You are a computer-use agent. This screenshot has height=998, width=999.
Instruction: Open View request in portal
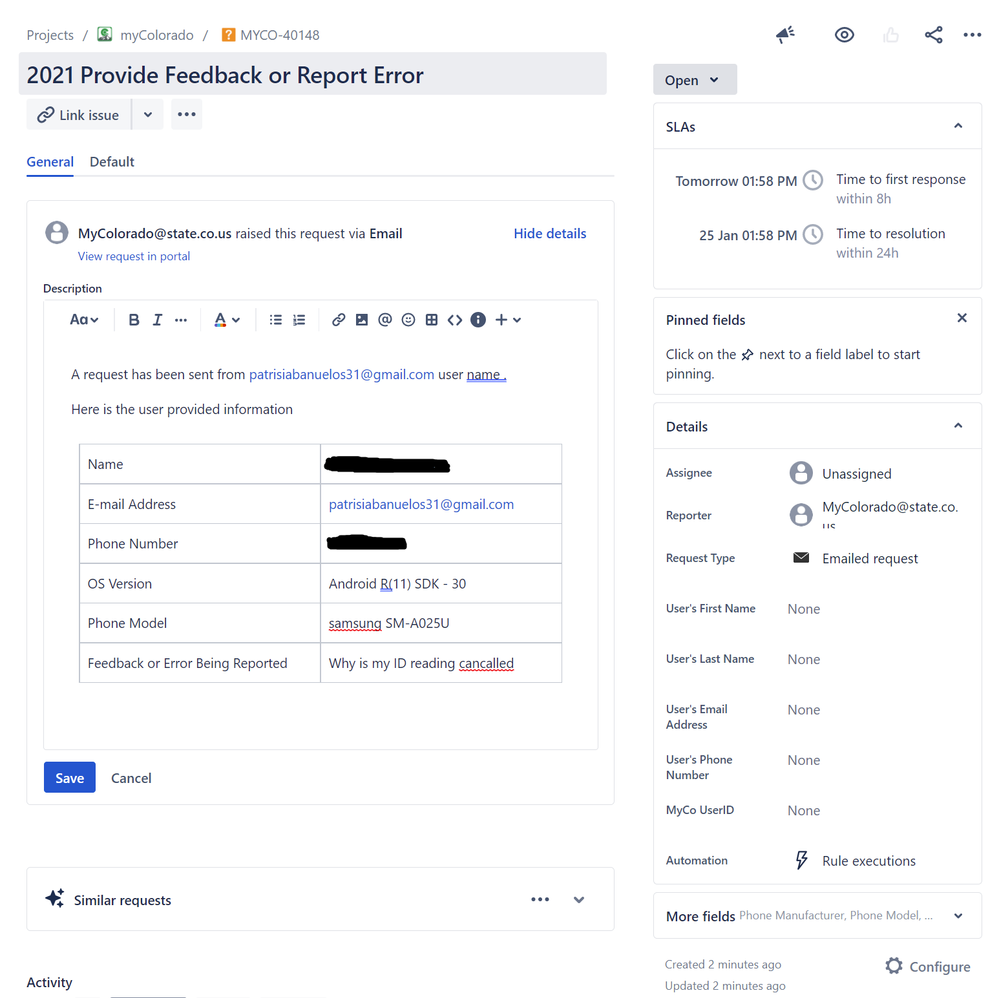click(133, 256)
